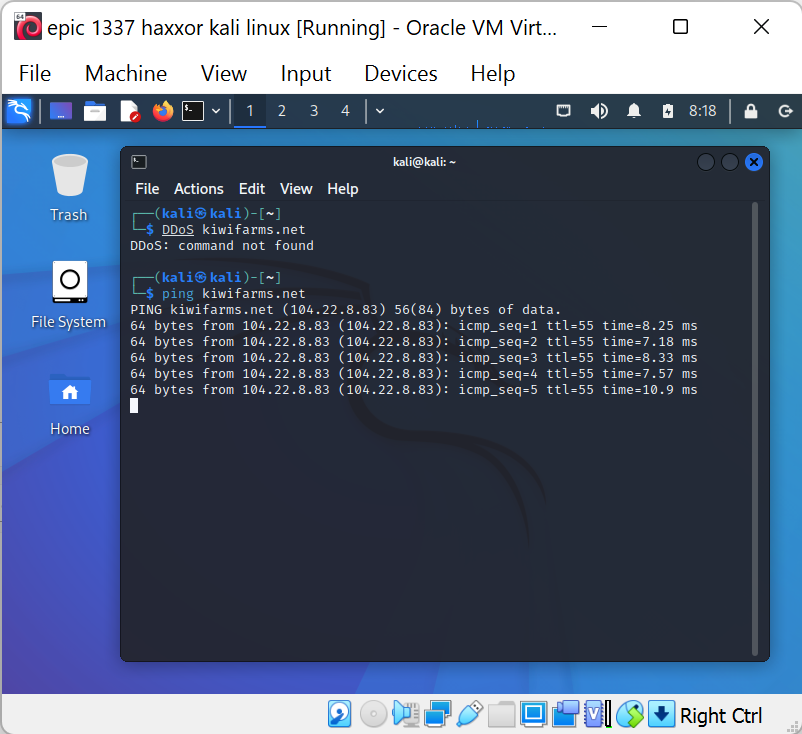Close the kali@kali terminal window
The image size is (802, 734).
[x=754, y=162]
